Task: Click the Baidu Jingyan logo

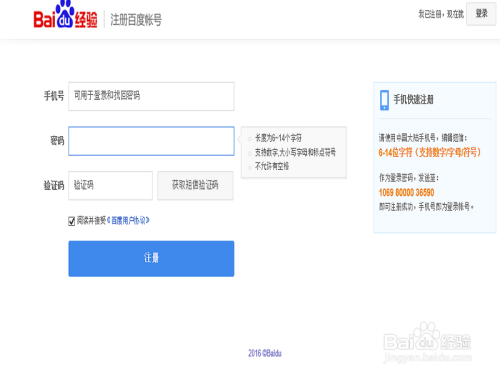Action: tap(65, 15)
